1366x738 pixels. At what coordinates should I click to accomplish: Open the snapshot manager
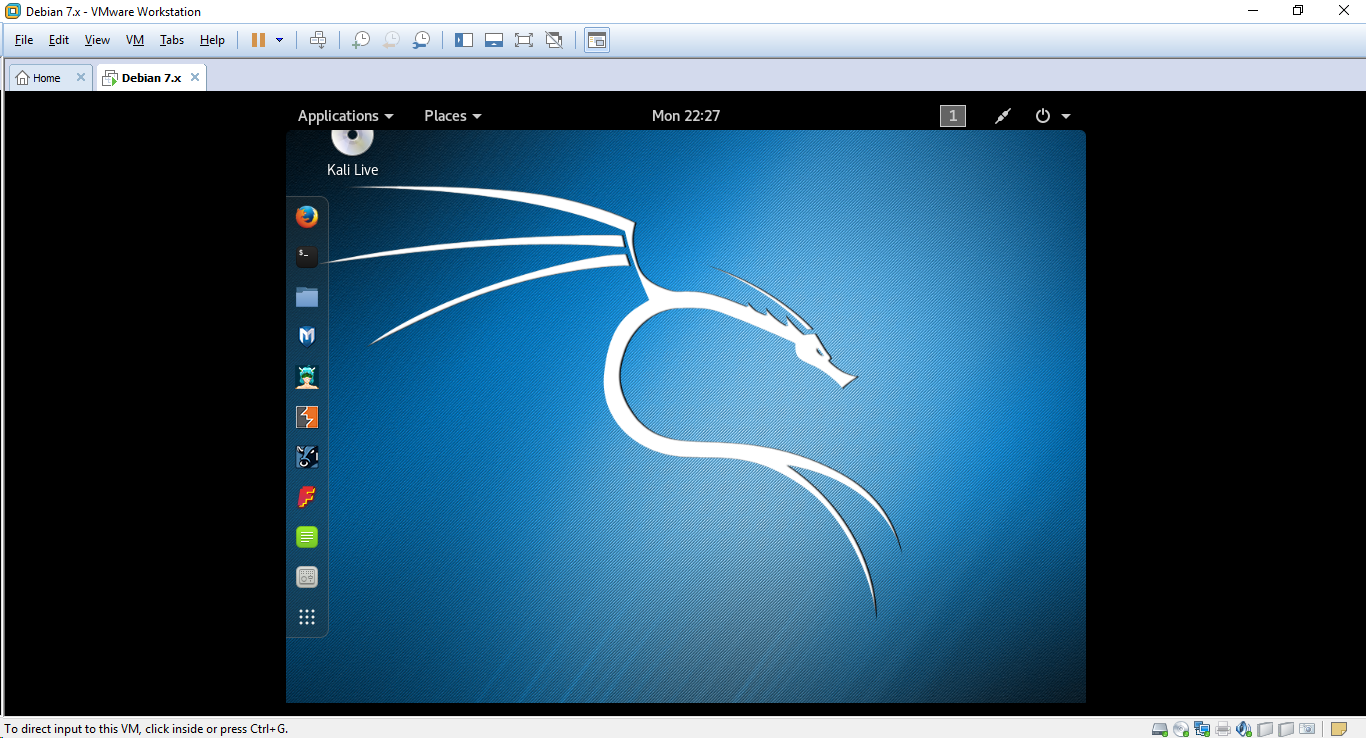[x=422, y=40]
